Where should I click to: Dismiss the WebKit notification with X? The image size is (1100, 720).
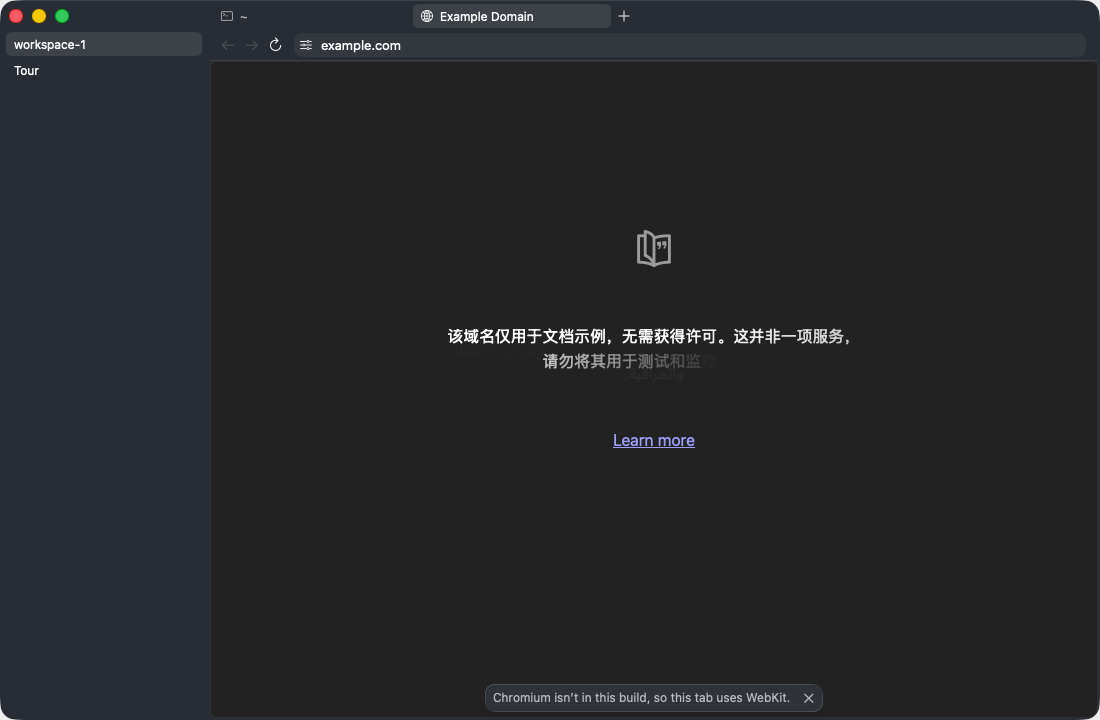pos(809,698)
